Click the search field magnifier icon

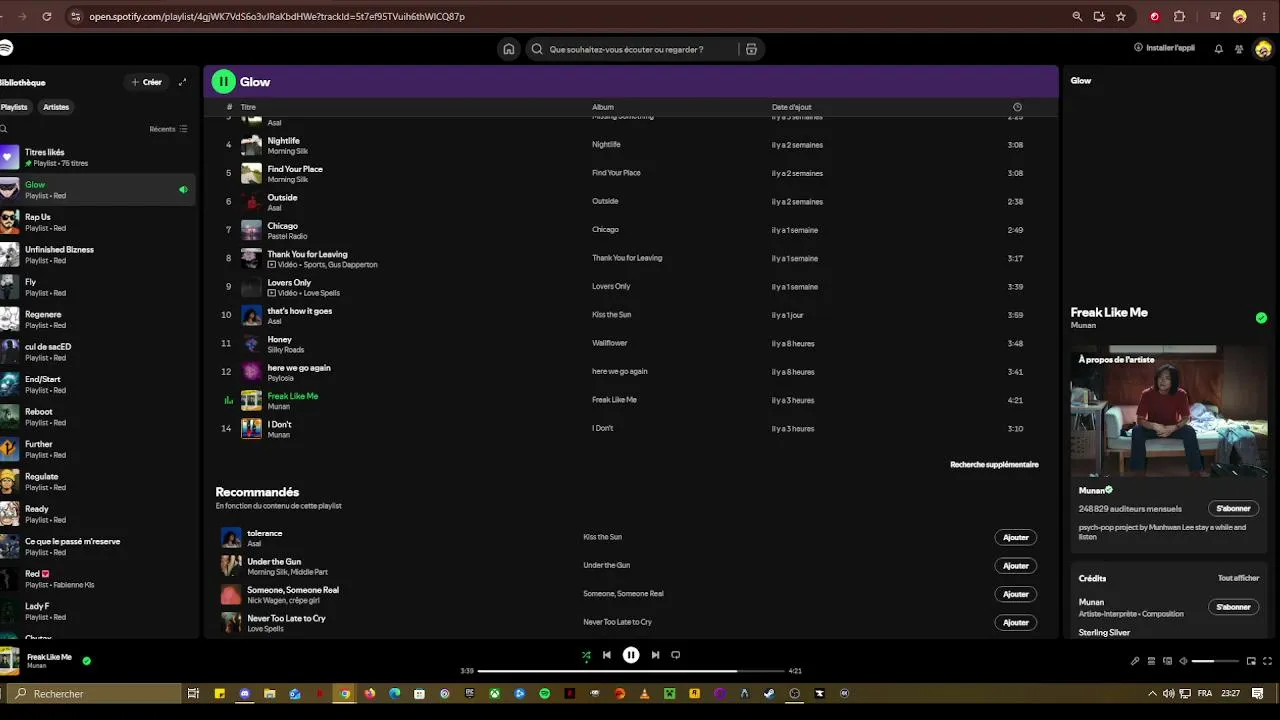point(537,49)
